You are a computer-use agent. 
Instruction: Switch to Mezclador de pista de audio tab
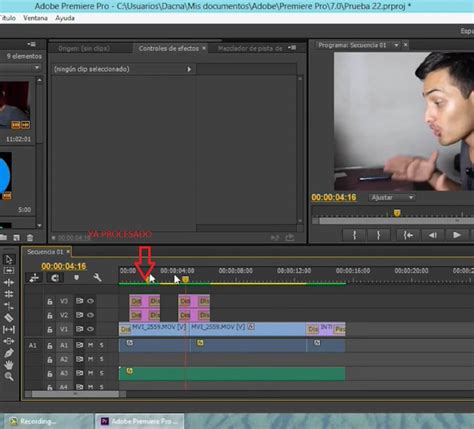coord(250,49)
